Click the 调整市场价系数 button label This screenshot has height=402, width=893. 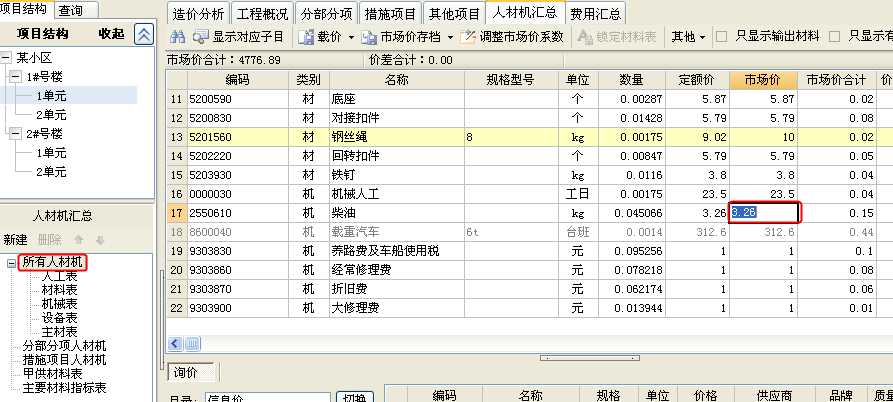[x=521, y=37]
